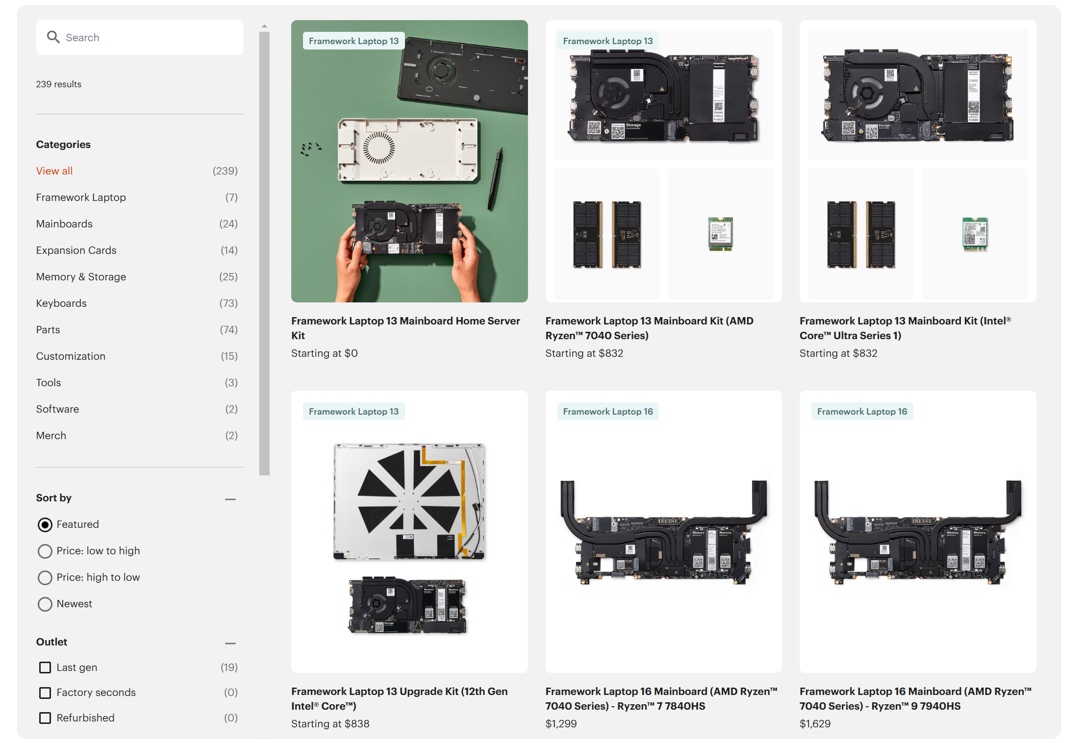
Task: Click Mainboard Kit AMD Ryzen 7040 Series title
Action: (650, 328)
